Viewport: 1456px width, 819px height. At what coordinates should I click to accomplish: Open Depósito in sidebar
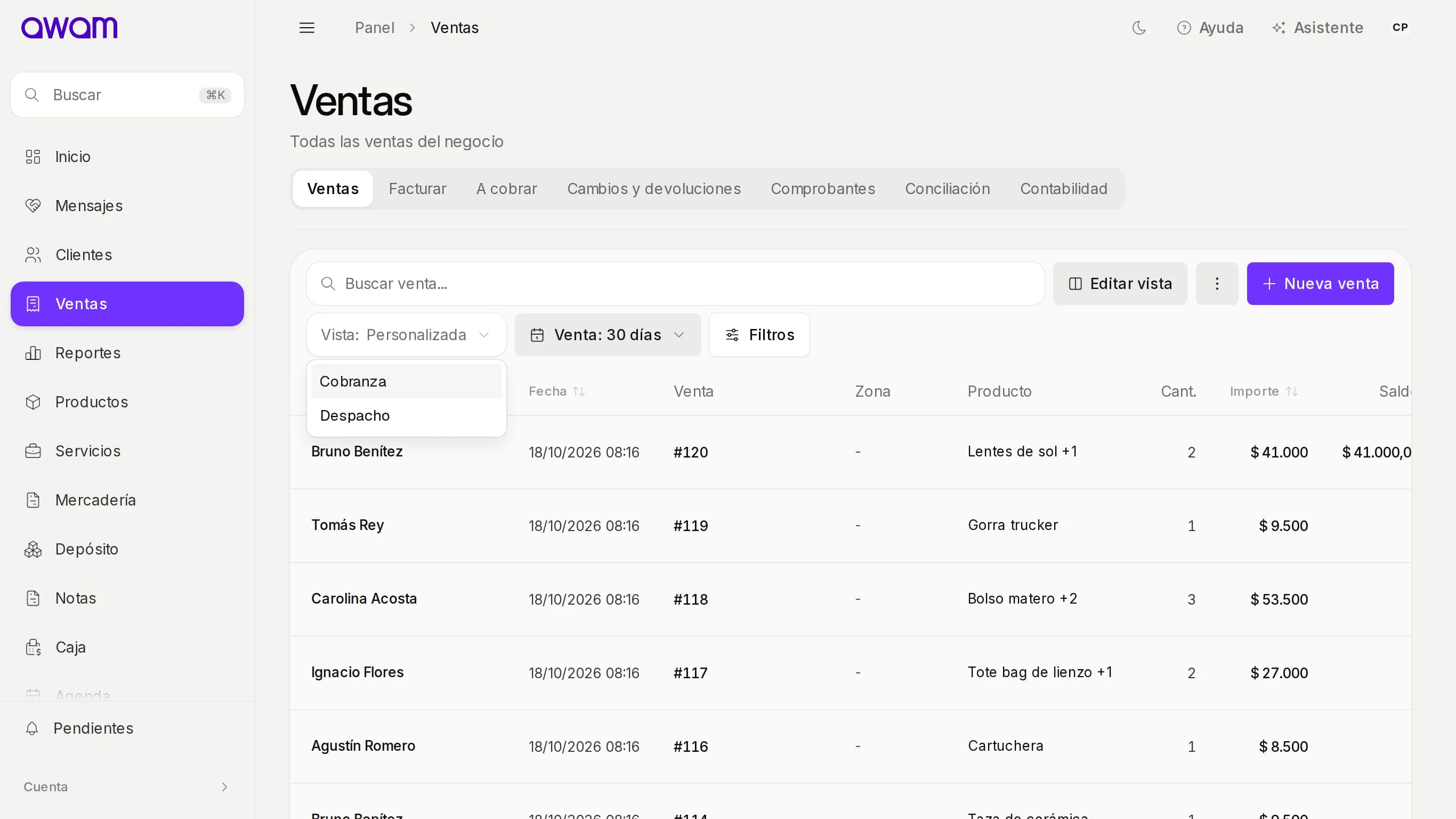pyautogui.click(x=127, y=549)
